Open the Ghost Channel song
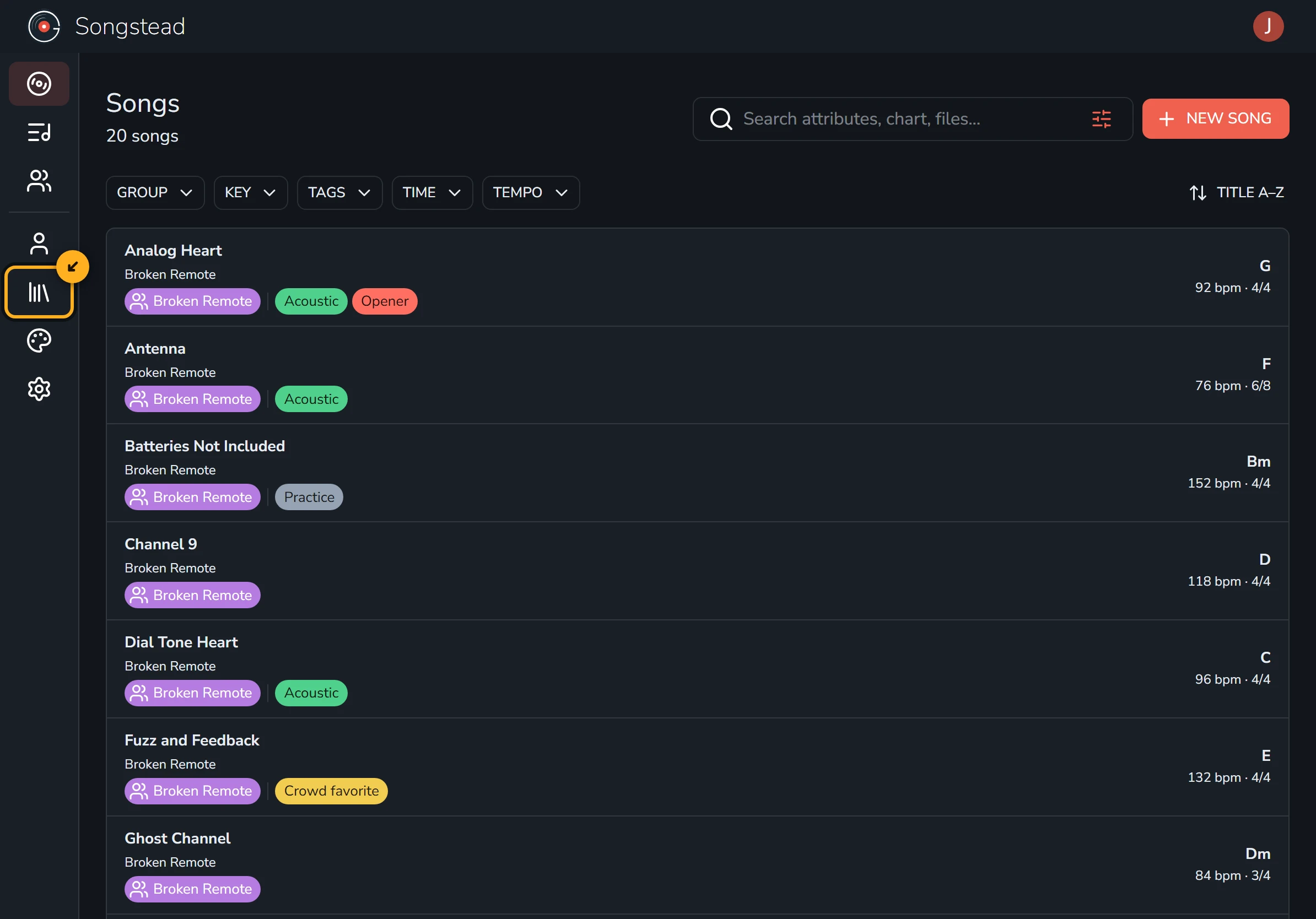1316x919 pixels. 697,865
